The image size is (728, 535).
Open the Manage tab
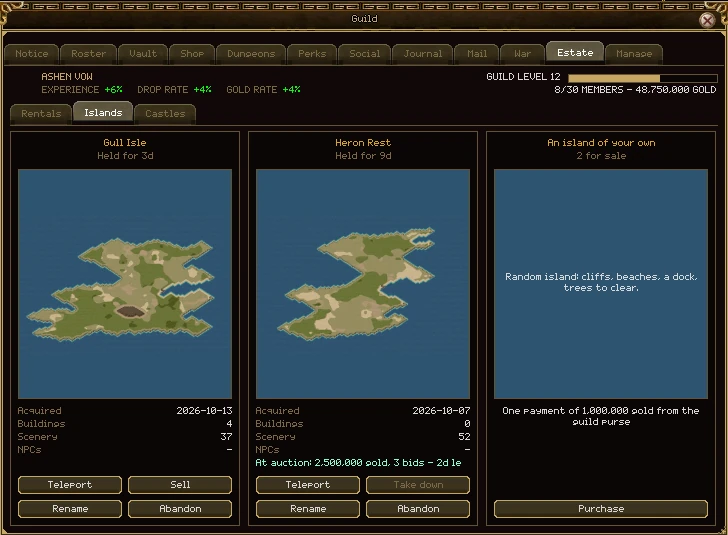pos(634,54)
